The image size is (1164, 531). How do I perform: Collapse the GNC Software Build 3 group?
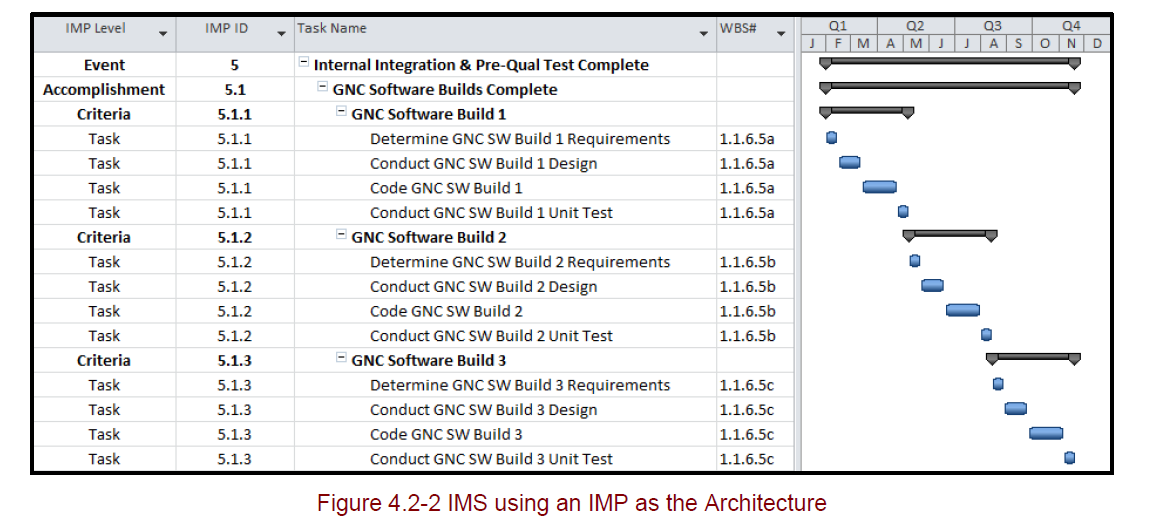point(341,359)
